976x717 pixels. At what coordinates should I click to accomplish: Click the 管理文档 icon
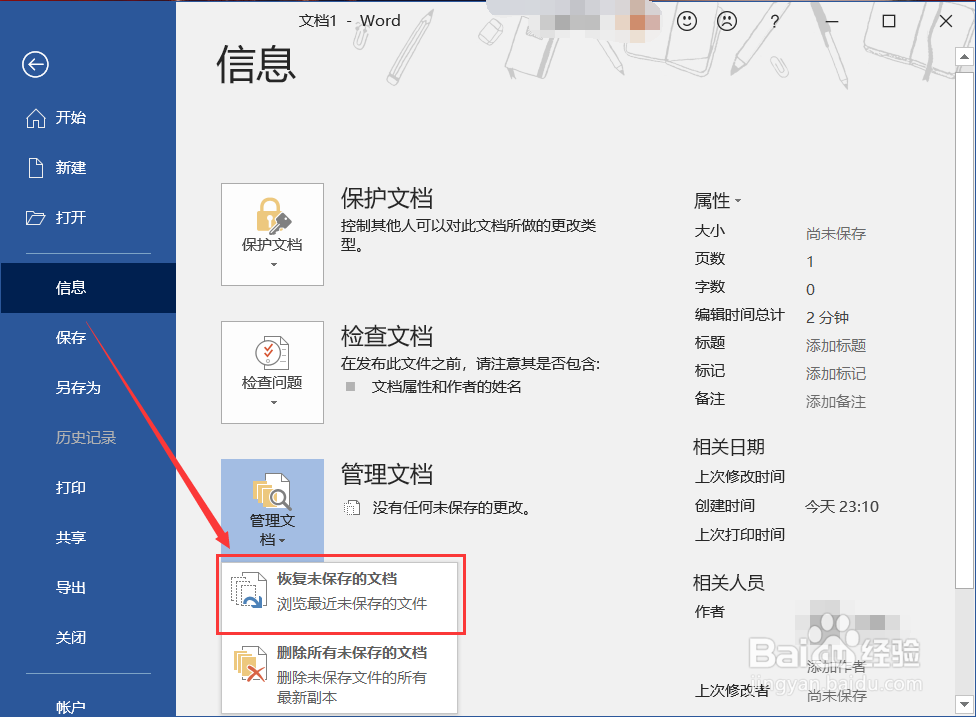272,490
